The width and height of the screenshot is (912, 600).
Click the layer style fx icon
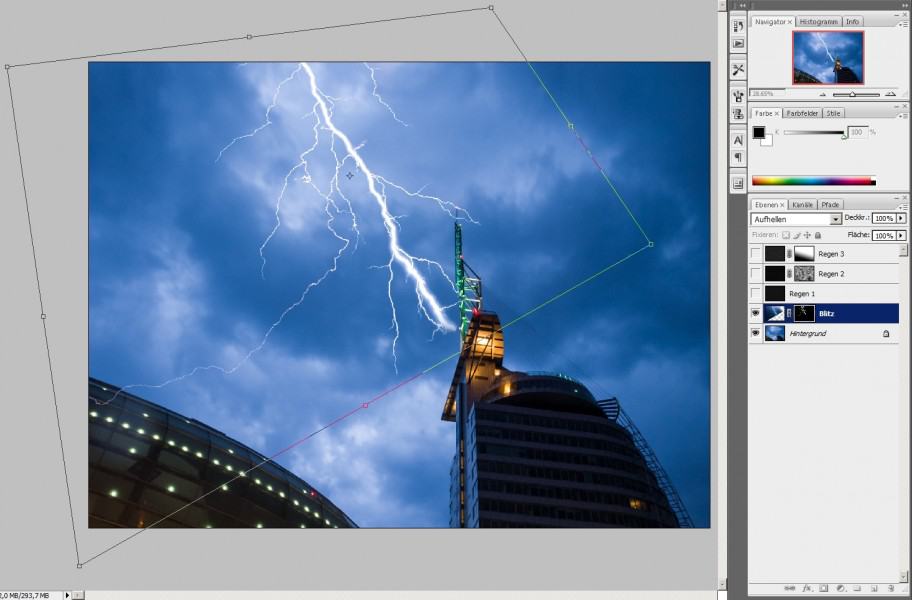tap(806, 589)
